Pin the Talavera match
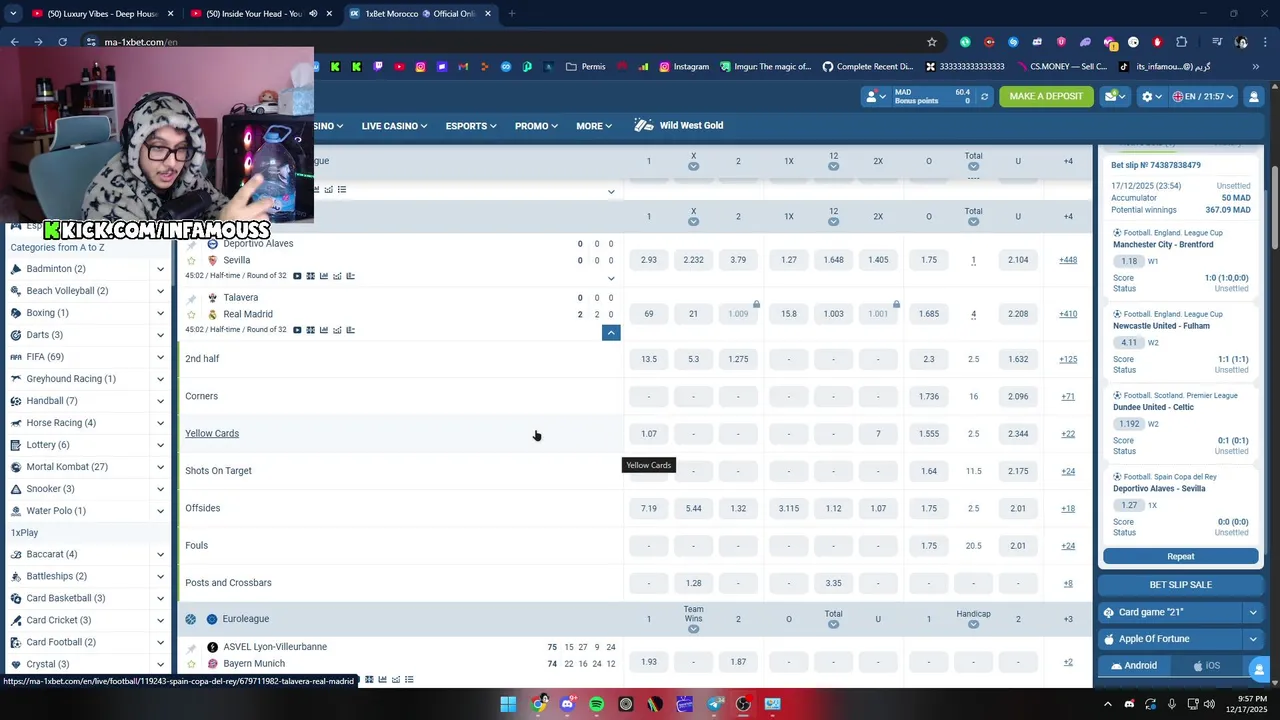This screenshot has height=720, width=1280. click(191, 298)
